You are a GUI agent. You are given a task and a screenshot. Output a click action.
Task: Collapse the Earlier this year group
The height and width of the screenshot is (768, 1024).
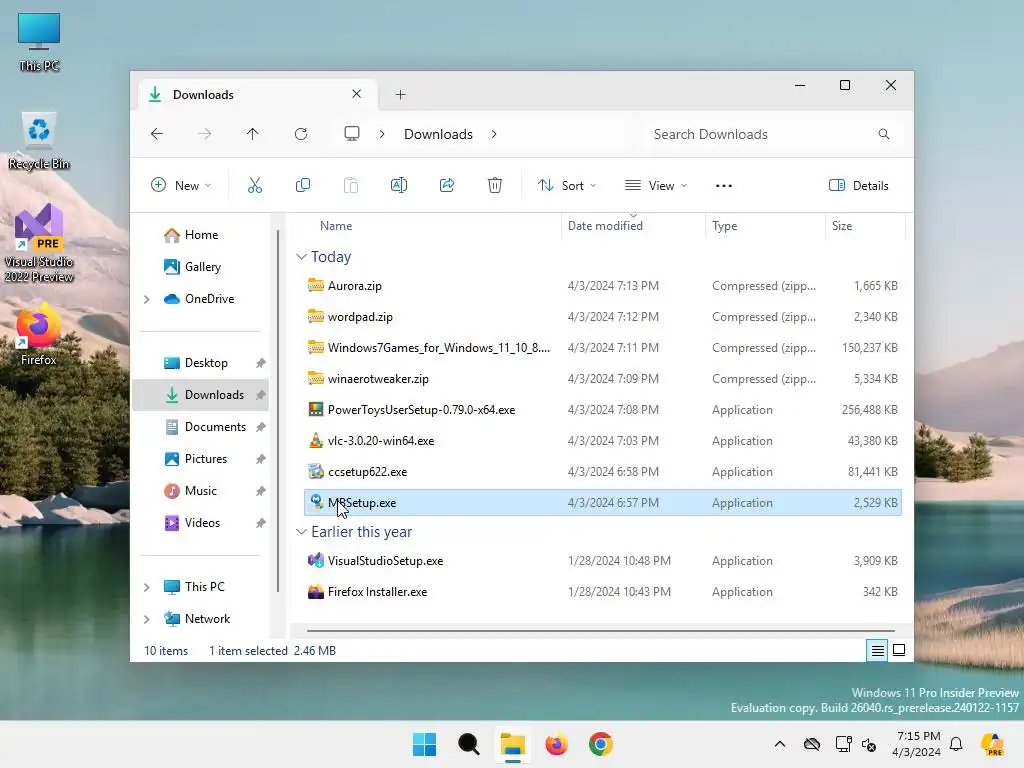coord(301,532)
